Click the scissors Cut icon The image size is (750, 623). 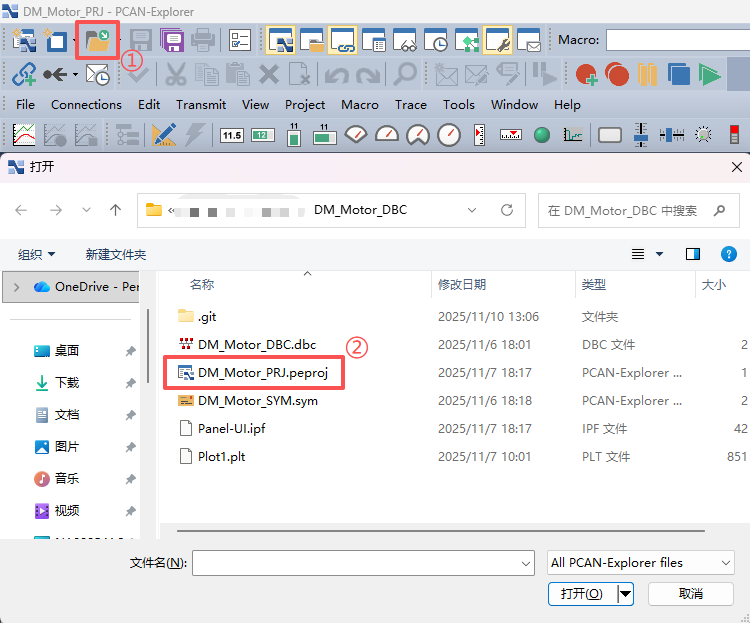point(176,74)
